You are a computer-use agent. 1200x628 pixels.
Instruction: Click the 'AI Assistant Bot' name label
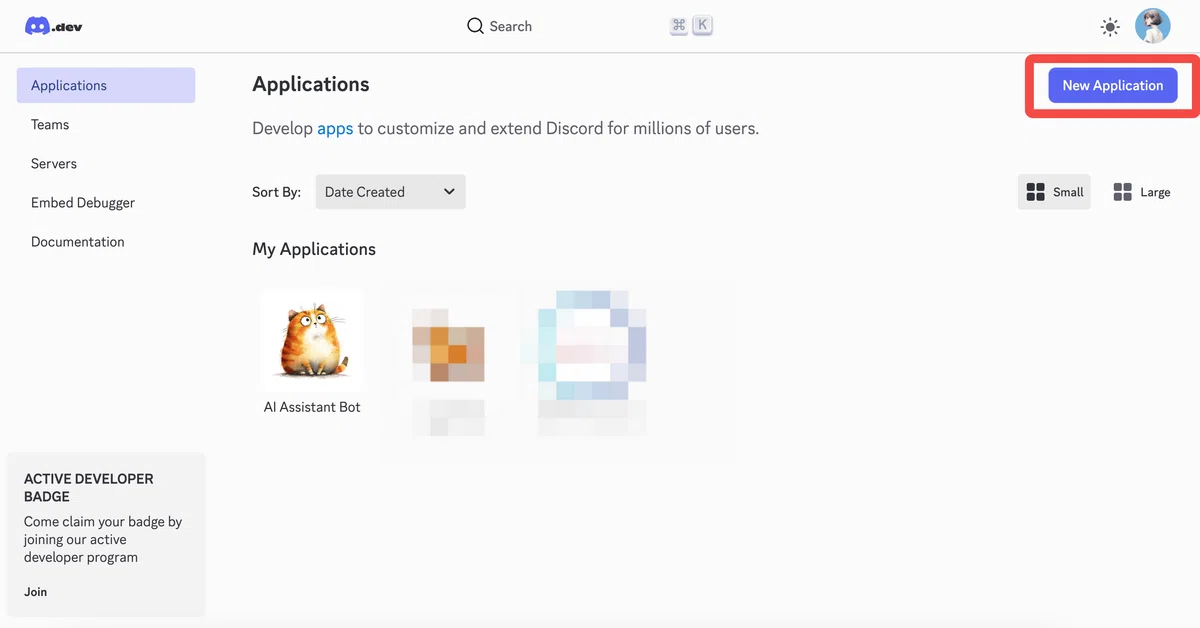click(312, 407)
